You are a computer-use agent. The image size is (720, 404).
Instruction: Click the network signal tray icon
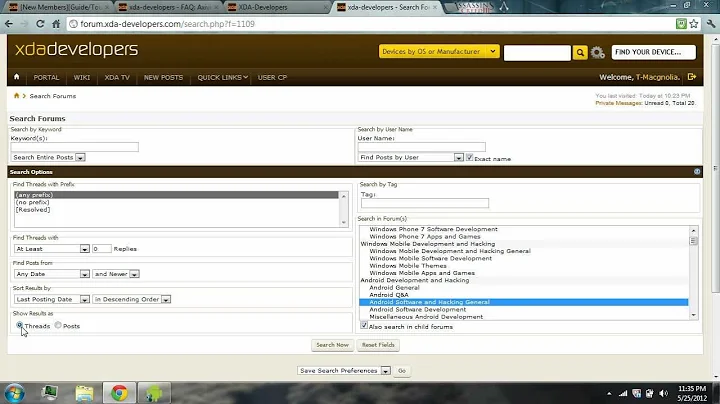click(x=623, y=393)
